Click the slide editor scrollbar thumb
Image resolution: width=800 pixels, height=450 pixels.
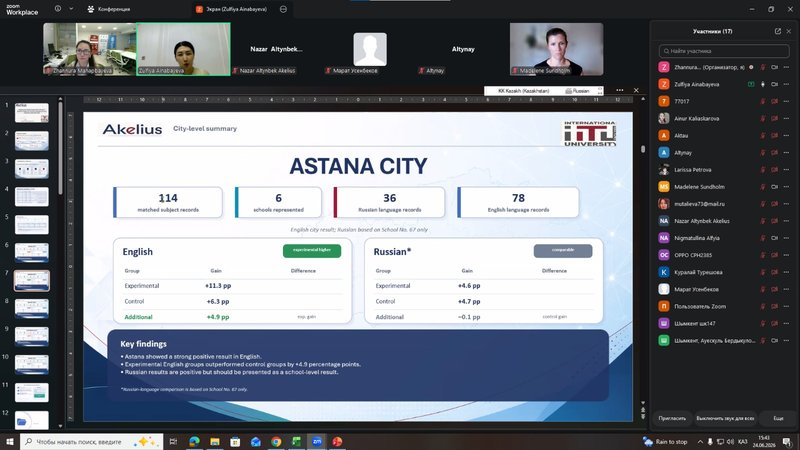643,149
